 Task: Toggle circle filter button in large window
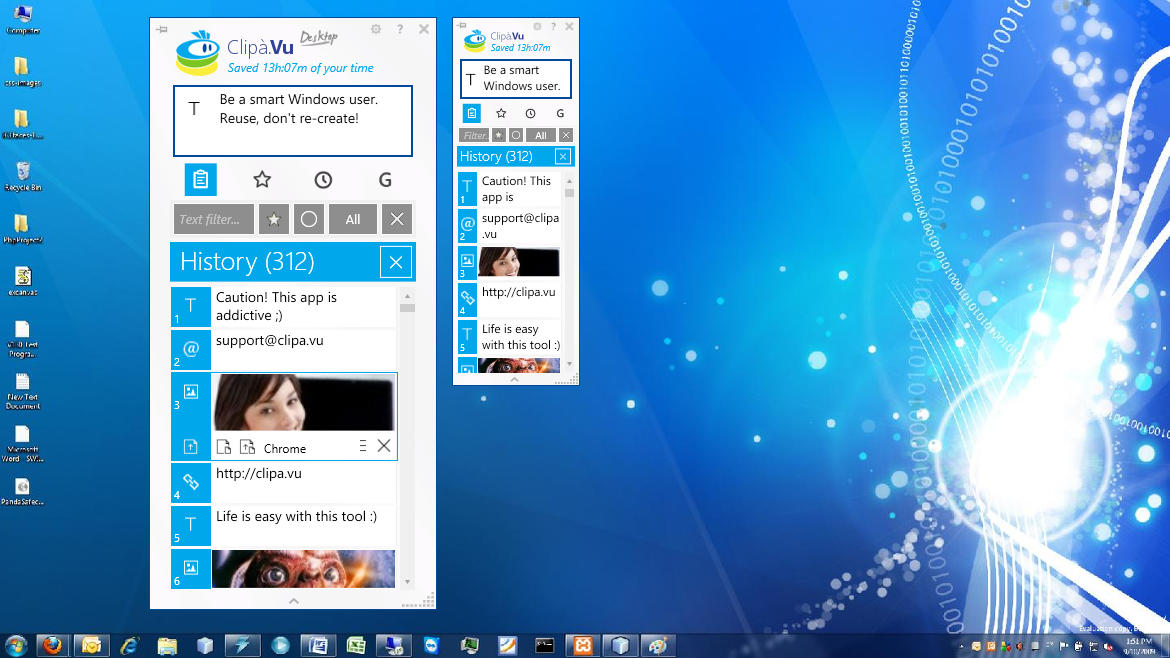[x=309, y=219]
